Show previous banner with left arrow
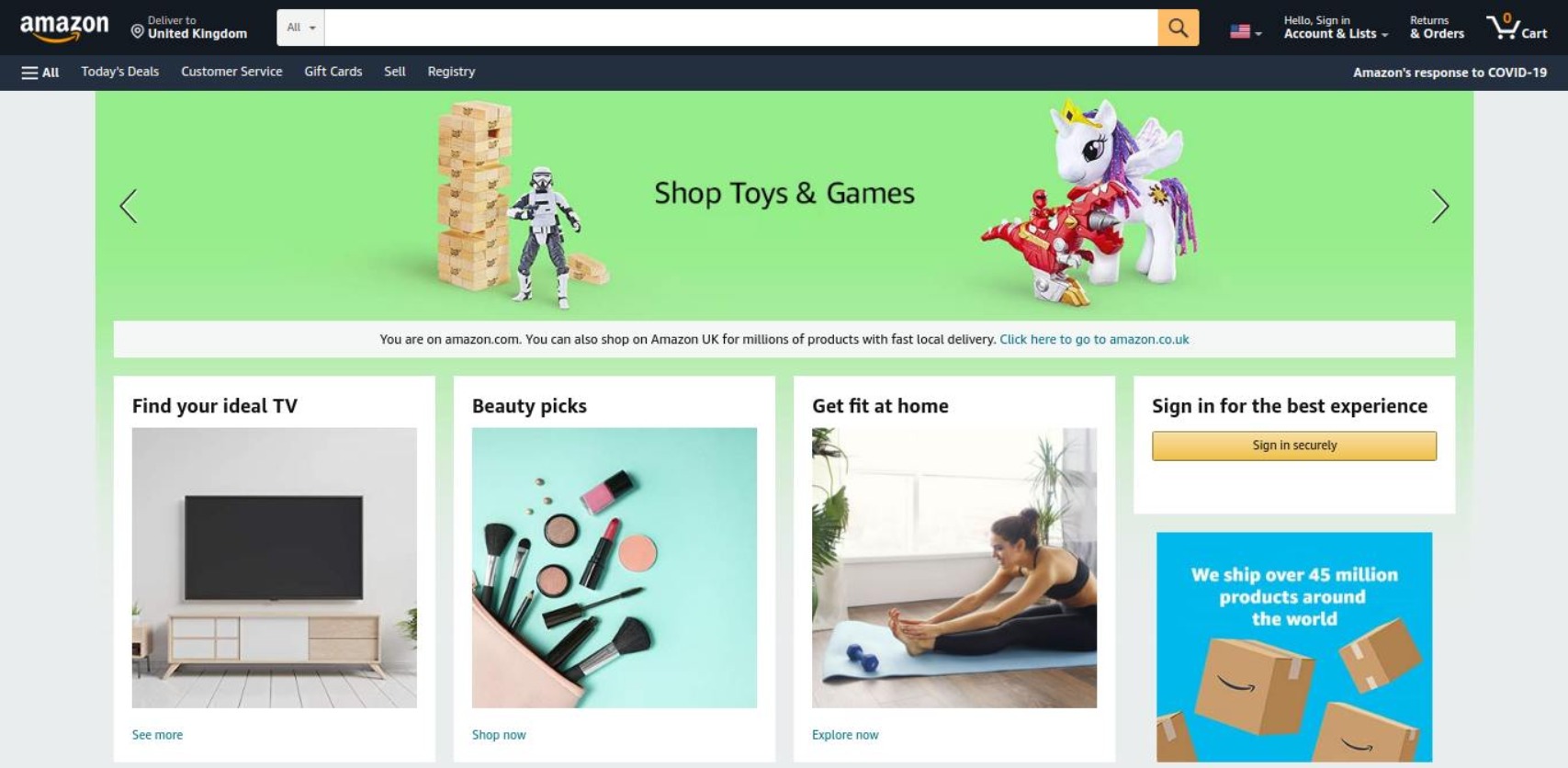 129,206
